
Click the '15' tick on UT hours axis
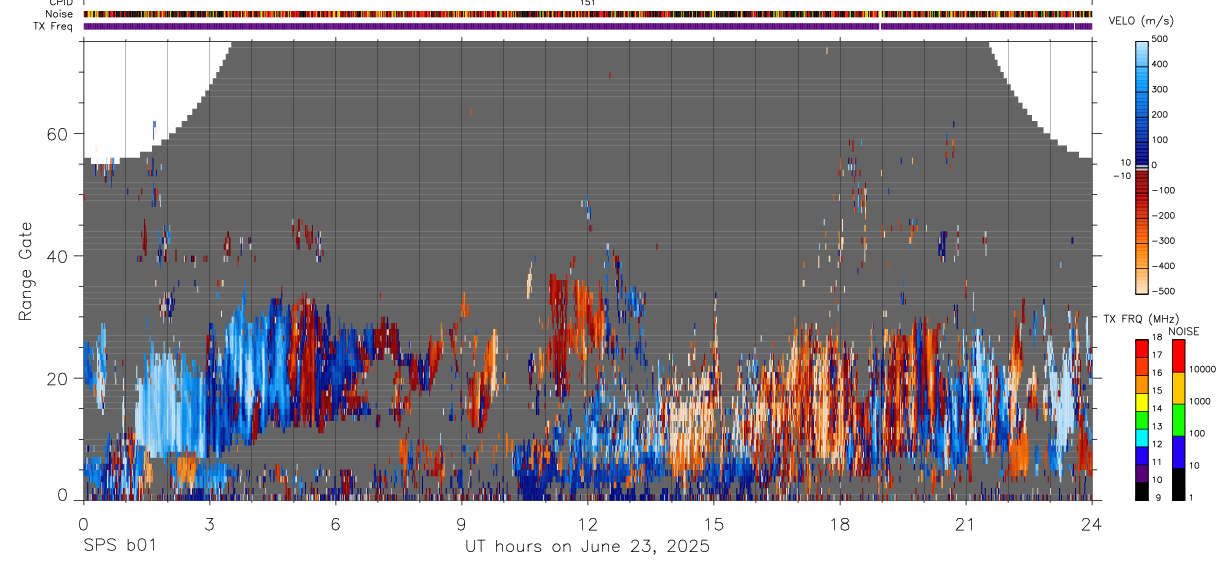coord(714,523)
